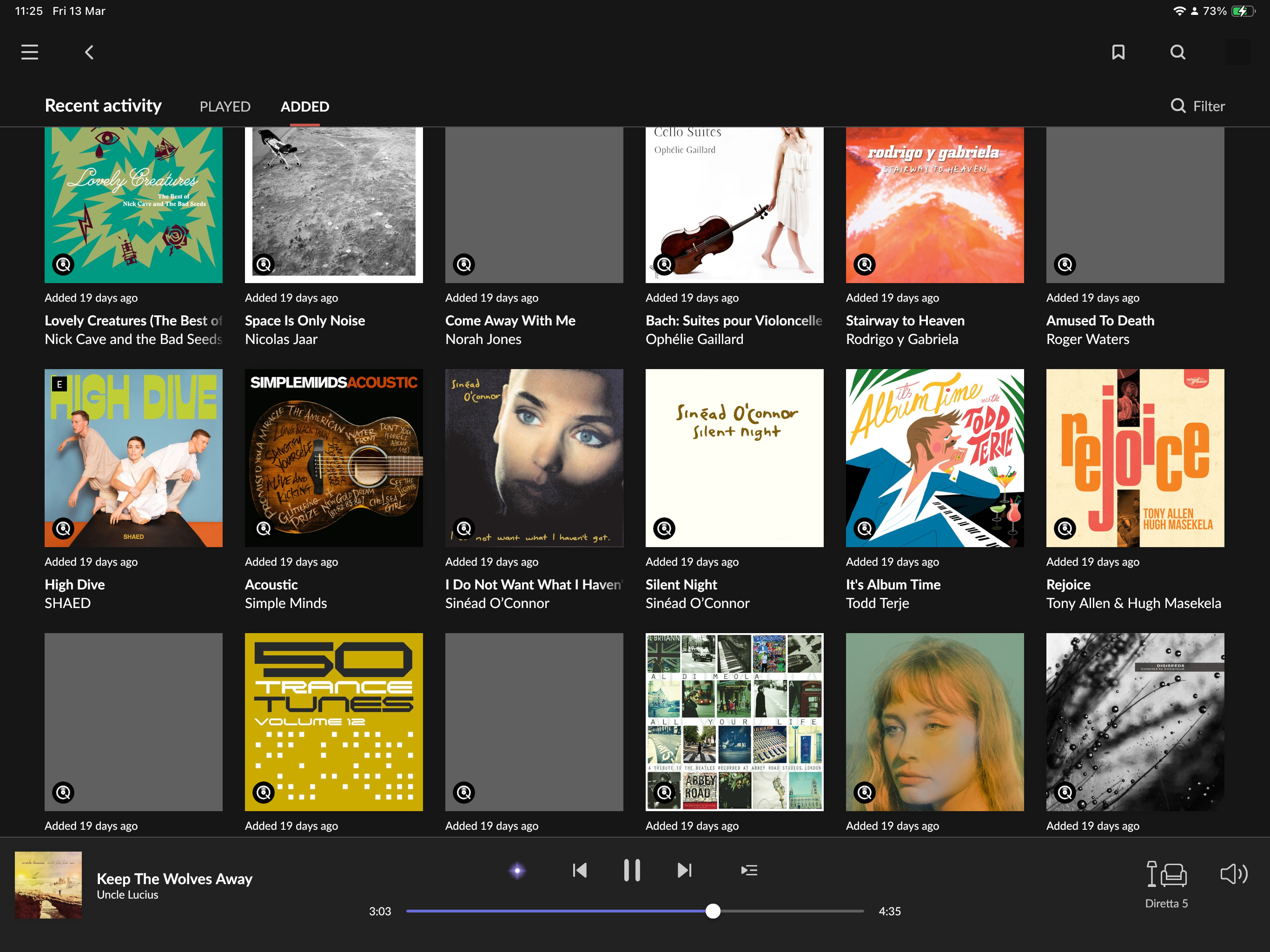The width and height of the screenshot is (1270, 952).
Task: Select the Diretta 5 zone icon
Action: pos(1166,874)
